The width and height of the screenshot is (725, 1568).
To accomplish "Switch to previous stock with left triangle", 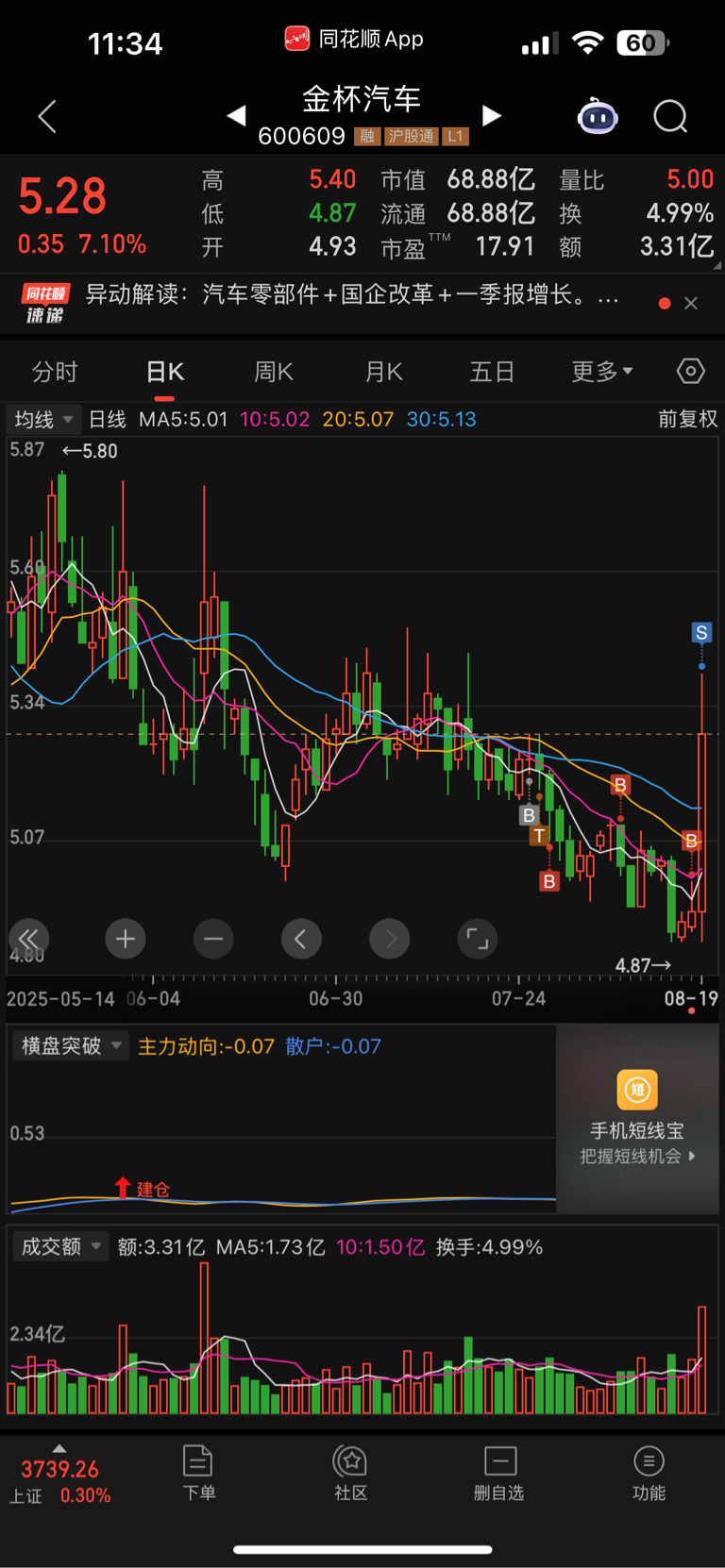I will (x=236, y=115).
